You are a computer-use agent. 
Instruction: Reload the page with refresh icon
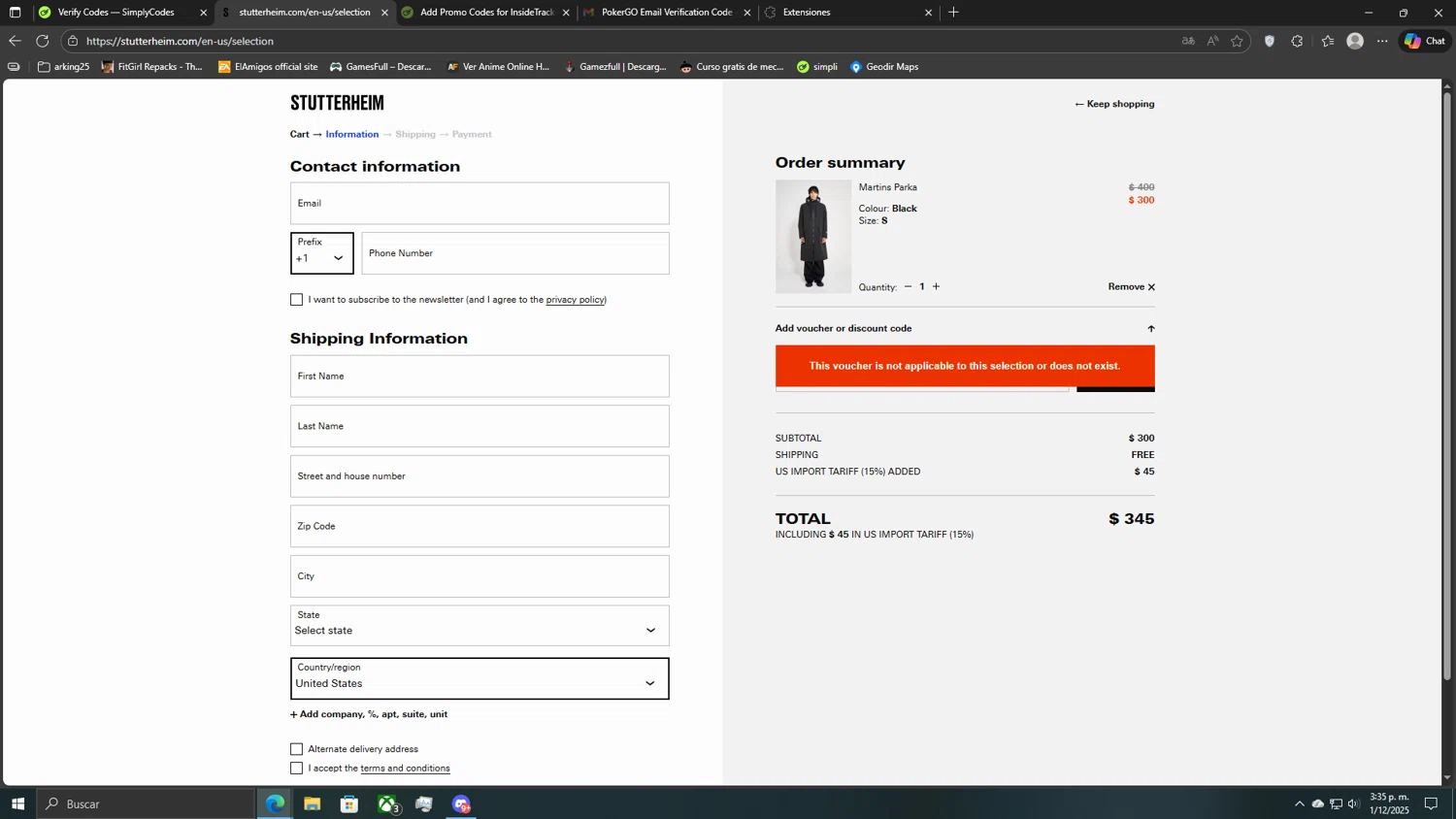pos(43,41)
